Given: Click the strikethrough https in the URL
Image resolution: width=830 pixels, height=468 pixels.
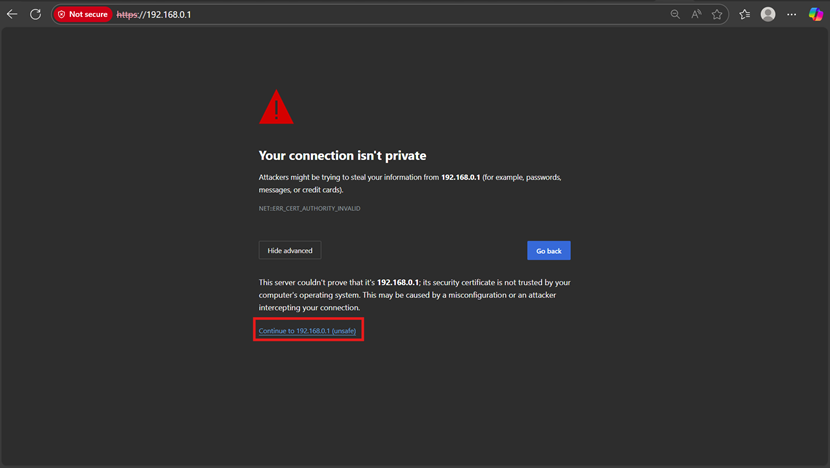Looking at the screenshot, I should 126,15.
